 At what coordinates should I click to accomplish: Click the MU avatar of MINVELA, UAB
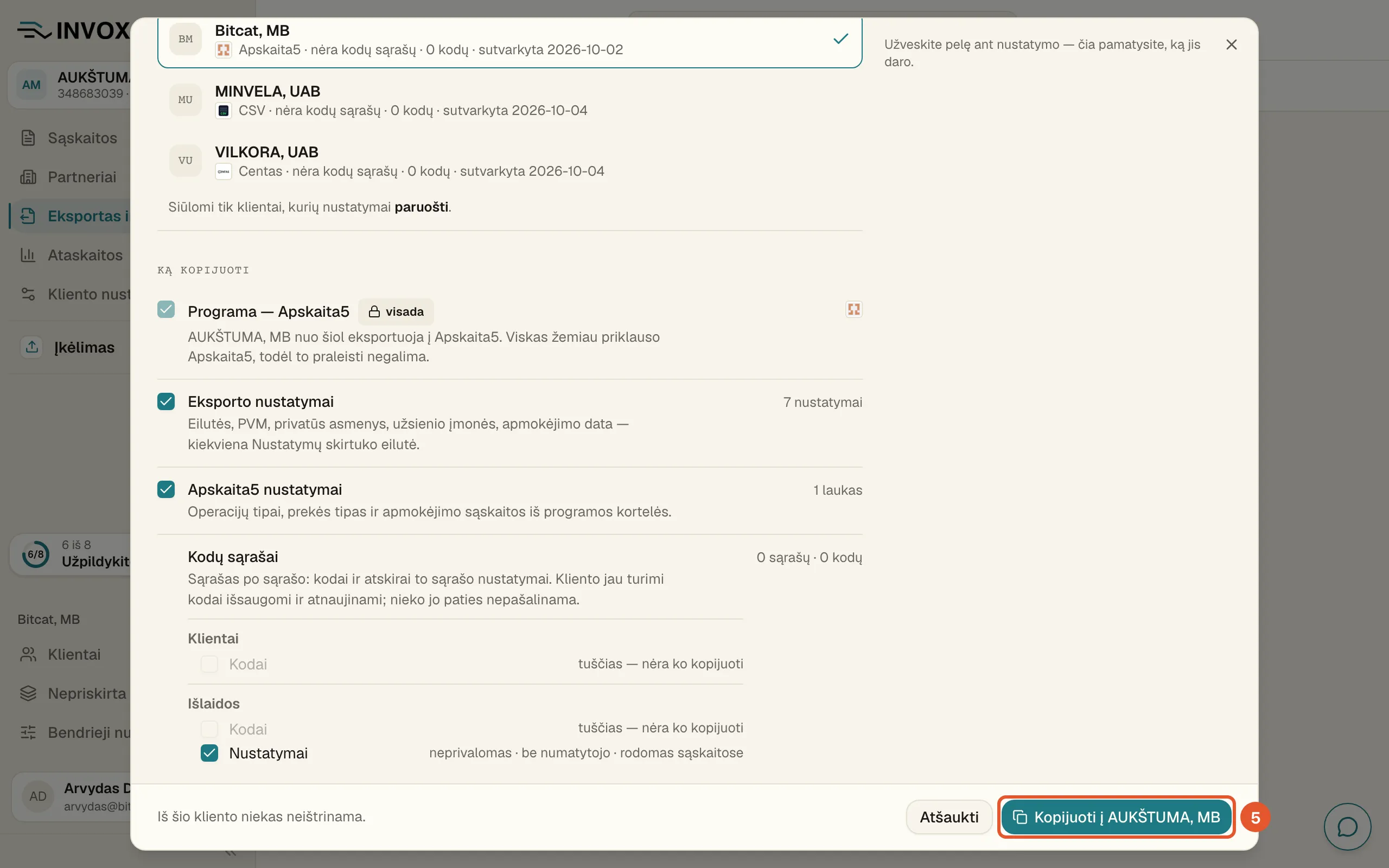click(x=186, y=100)
